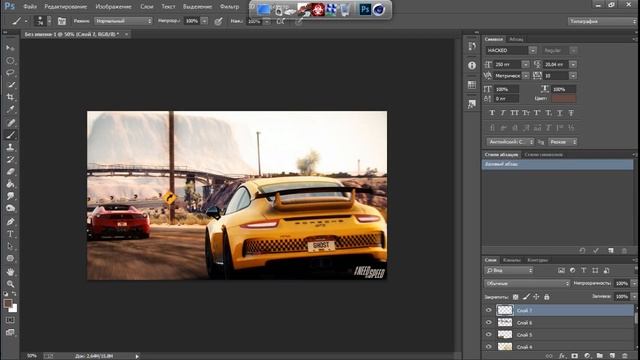The height and width of the screenshot is (360, 640).
Task: Create new adjustment layer icon
Action: 587,356
